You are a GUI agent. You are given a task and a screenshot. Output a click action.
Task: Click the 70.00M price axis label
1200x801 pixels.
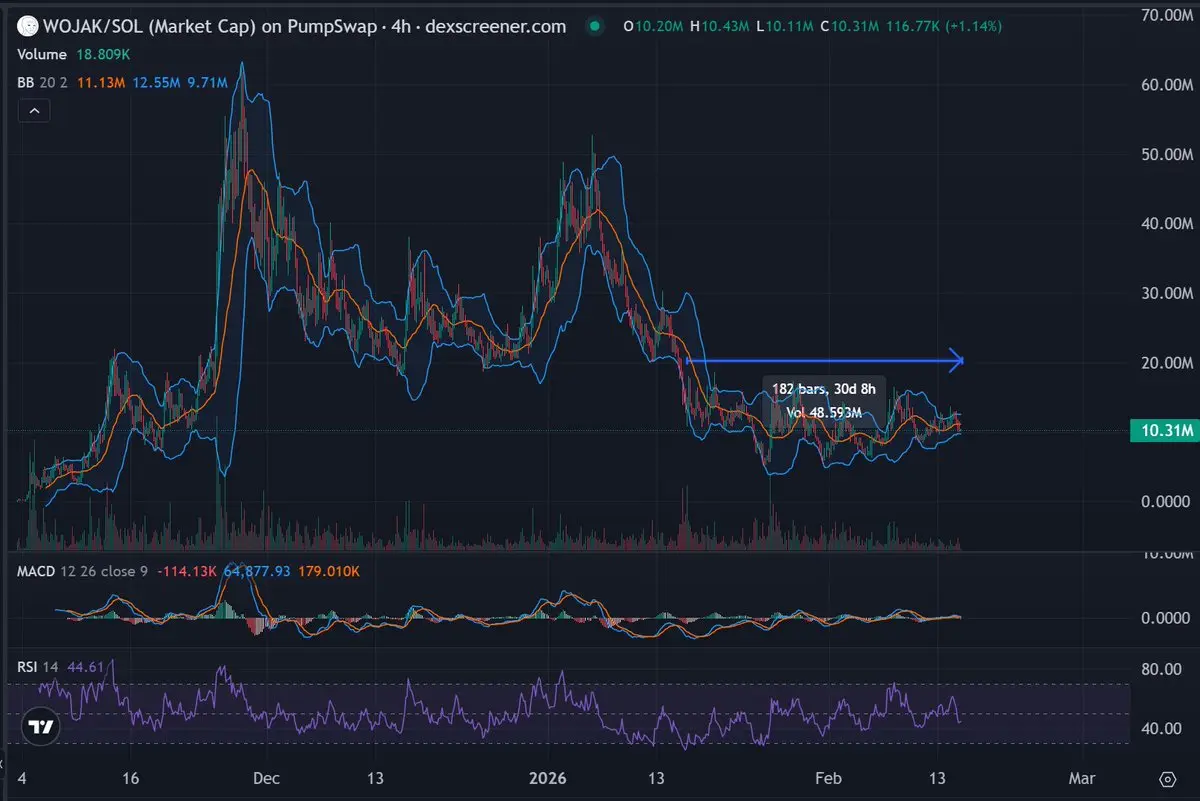coord(1168,16)
